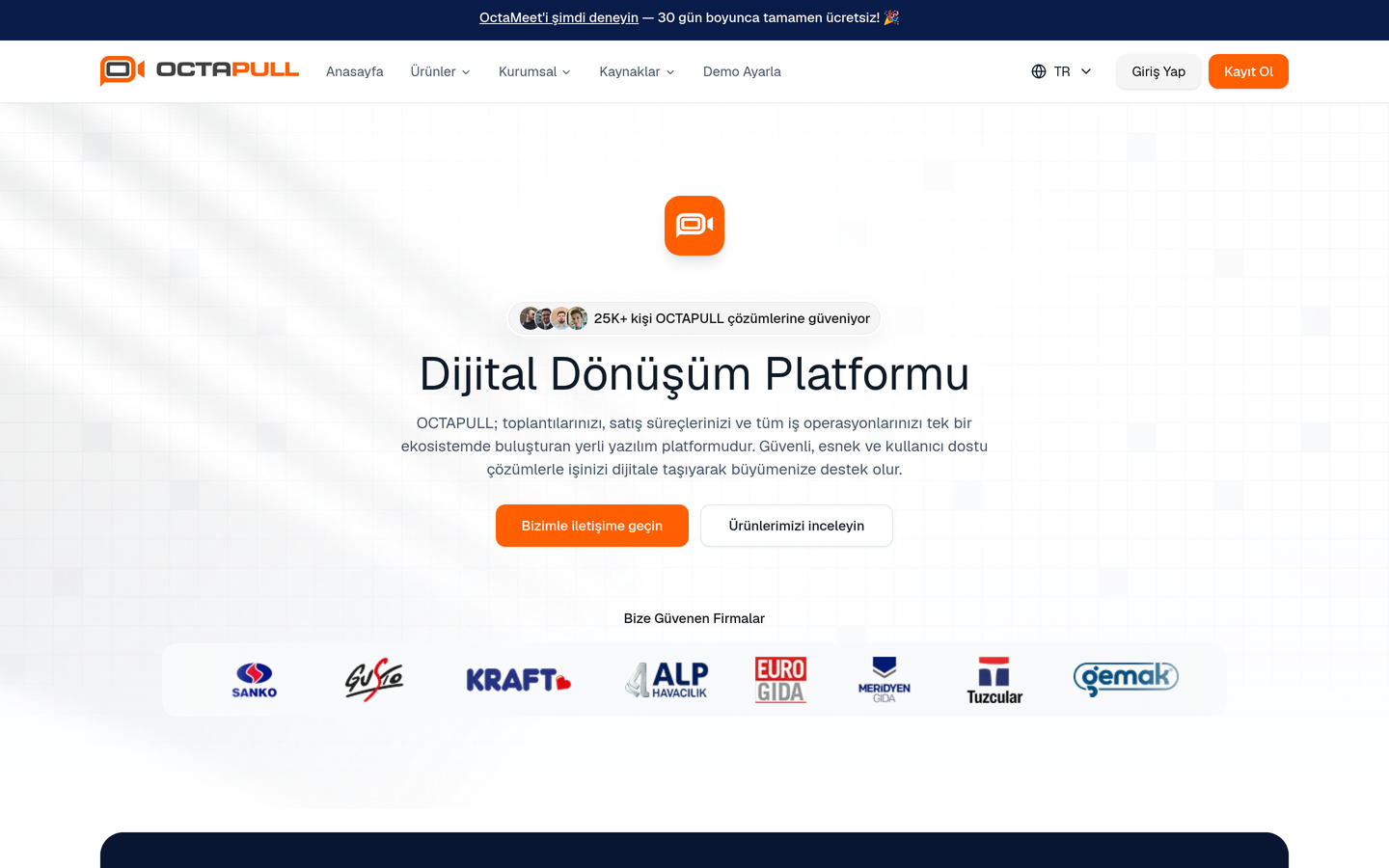Click the SANKO company logo
This screenshot has width=1389, height=868.
(255, 680)
